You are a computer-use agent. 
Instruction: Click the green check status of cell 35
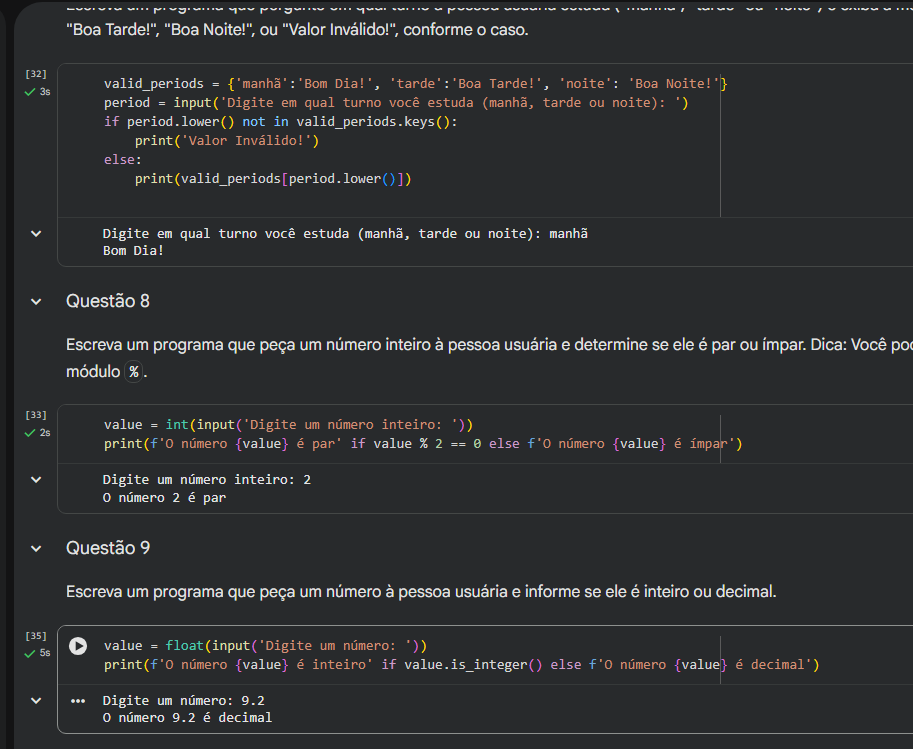coord(30,653)
